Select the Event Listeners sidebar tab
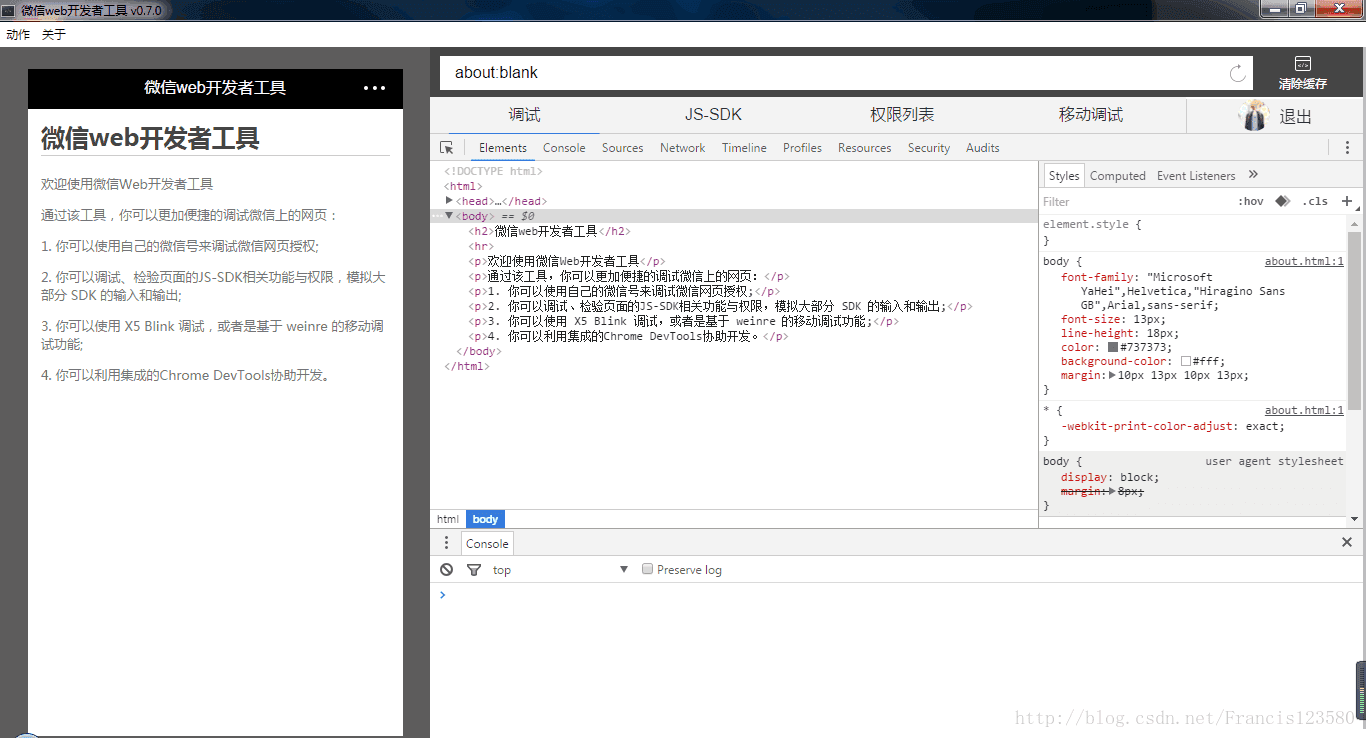This screenshot has width=1366, height=738. click(1196, 175)
